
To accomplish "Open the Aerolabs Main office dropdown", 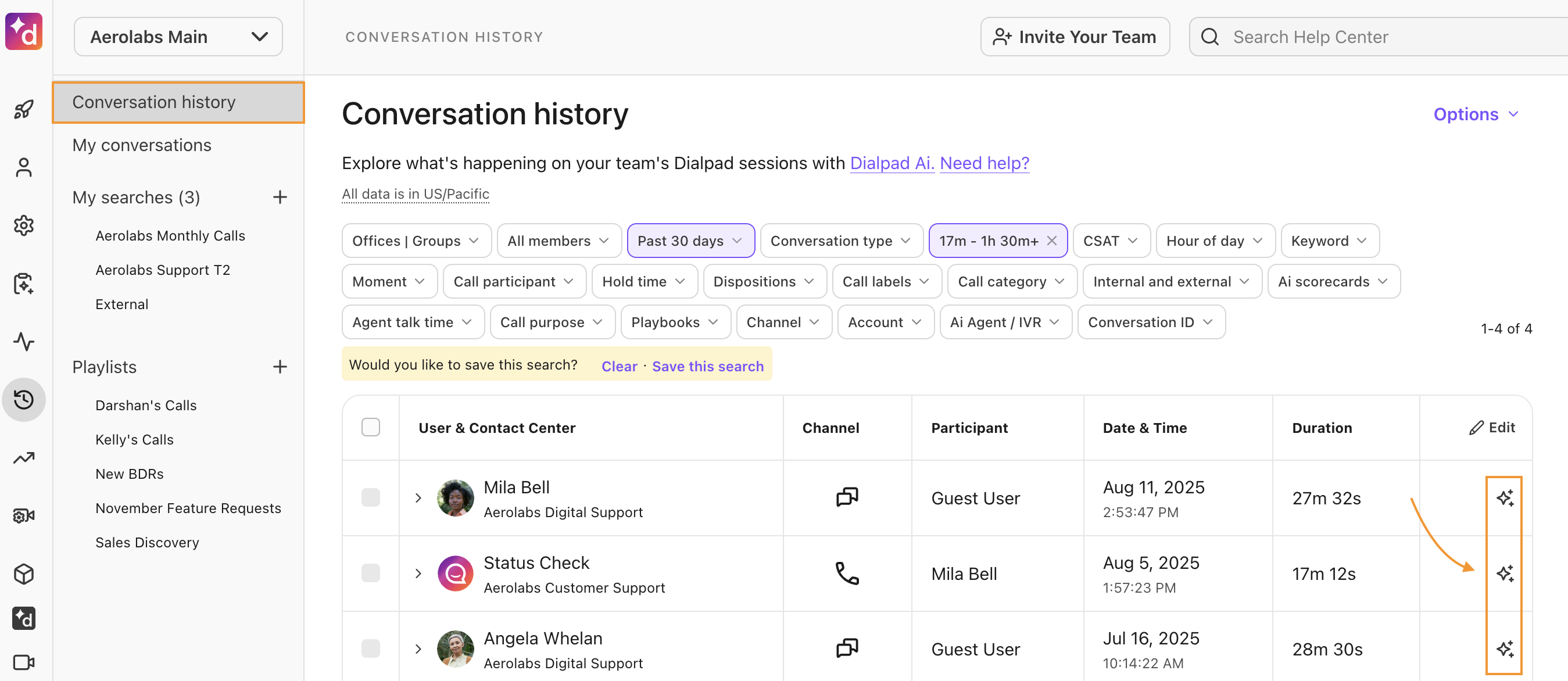I will (x=178, y=37).
